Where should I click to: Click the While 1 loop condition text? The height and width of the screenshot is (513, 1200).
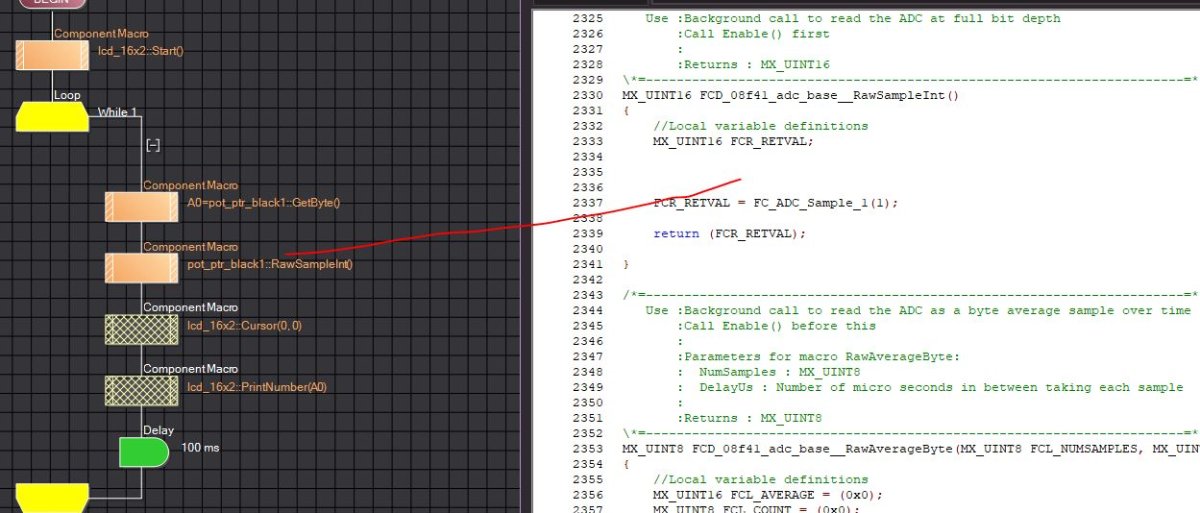click(x=118, y=112)
